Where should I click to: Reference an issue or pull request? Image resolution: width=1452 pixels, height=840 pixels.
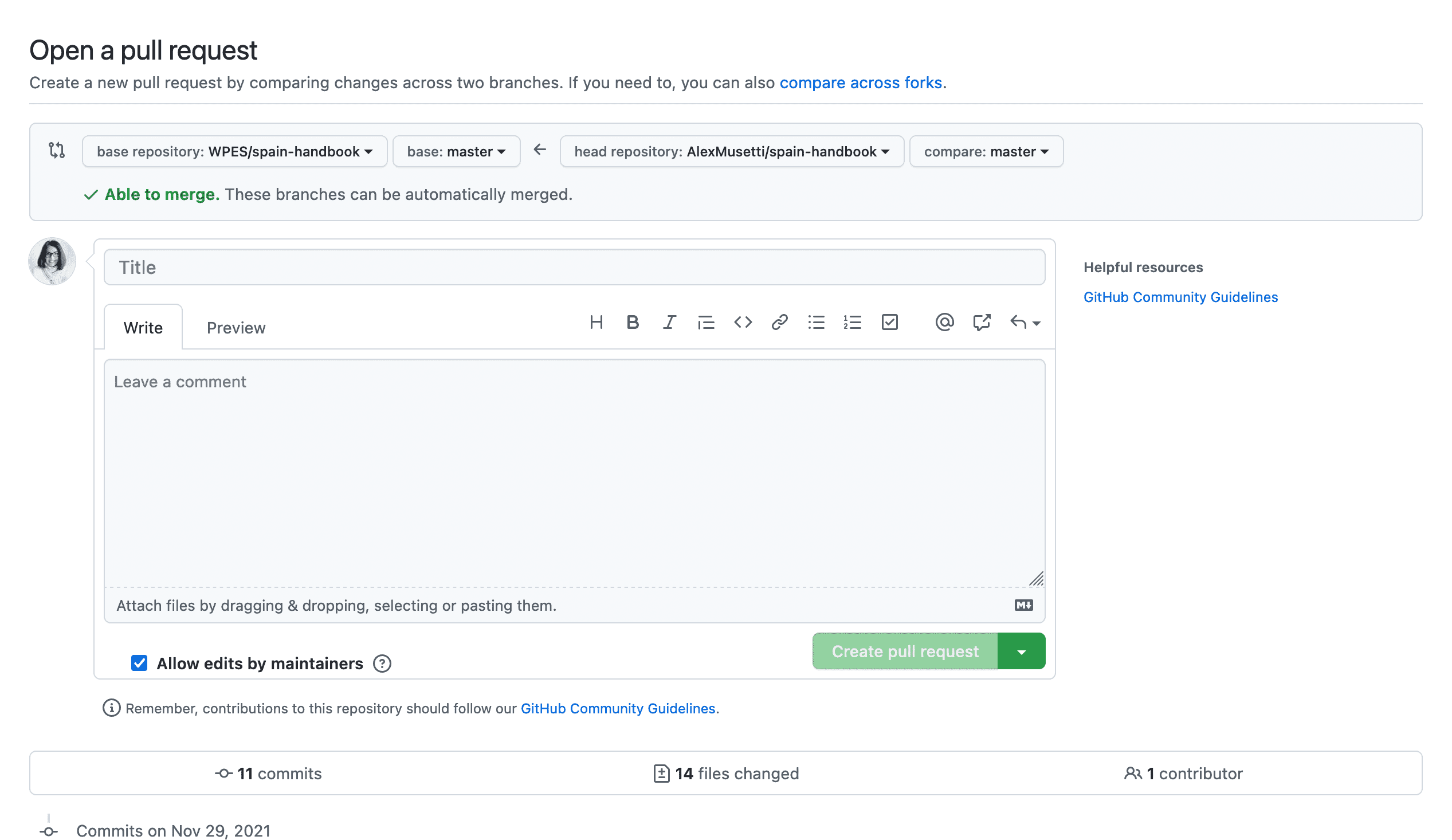(x=981, y=322)
